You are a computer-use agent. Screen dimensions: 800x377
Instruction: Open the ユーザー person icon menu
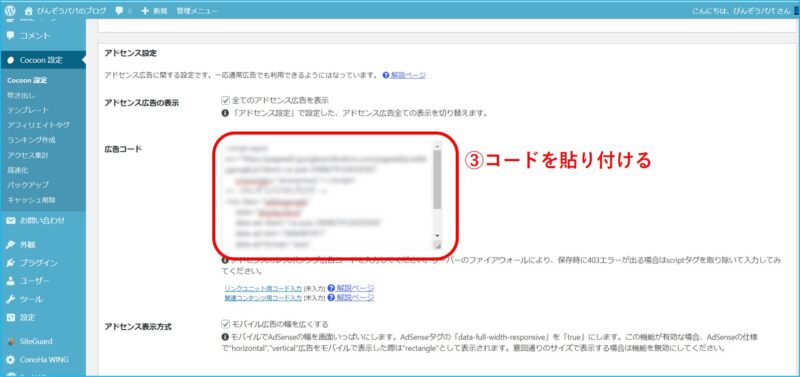[x=11, y=281]
